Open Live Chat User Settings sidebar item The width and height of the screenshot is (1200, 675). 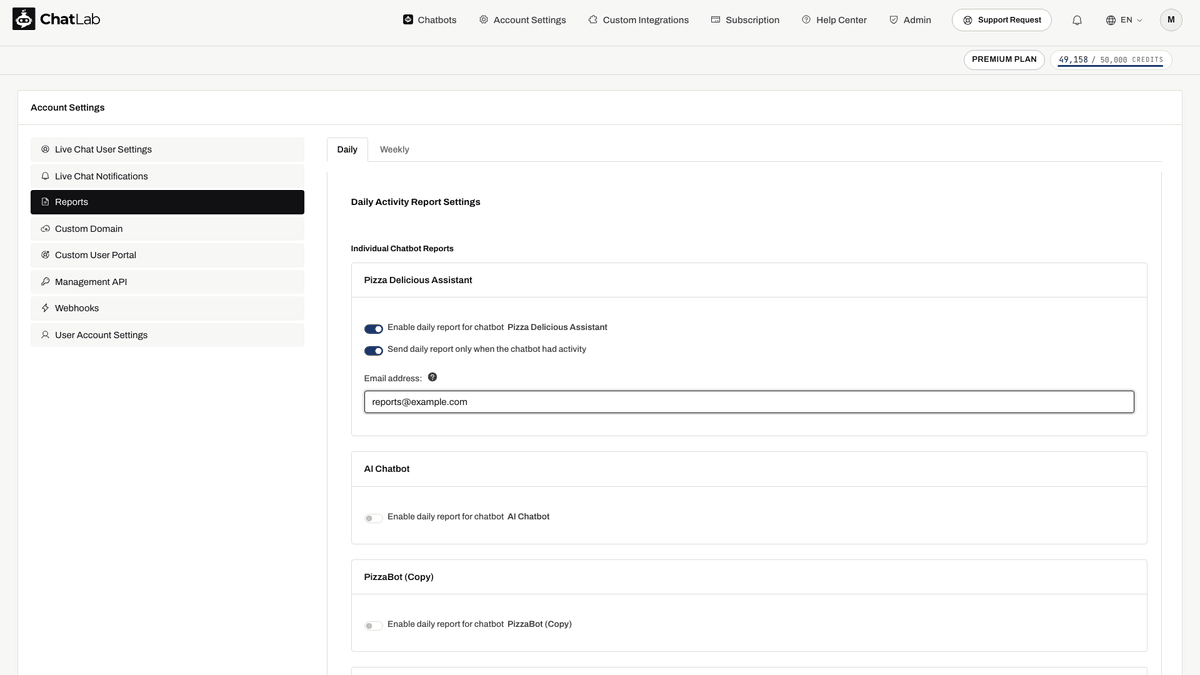pos(167,149)
